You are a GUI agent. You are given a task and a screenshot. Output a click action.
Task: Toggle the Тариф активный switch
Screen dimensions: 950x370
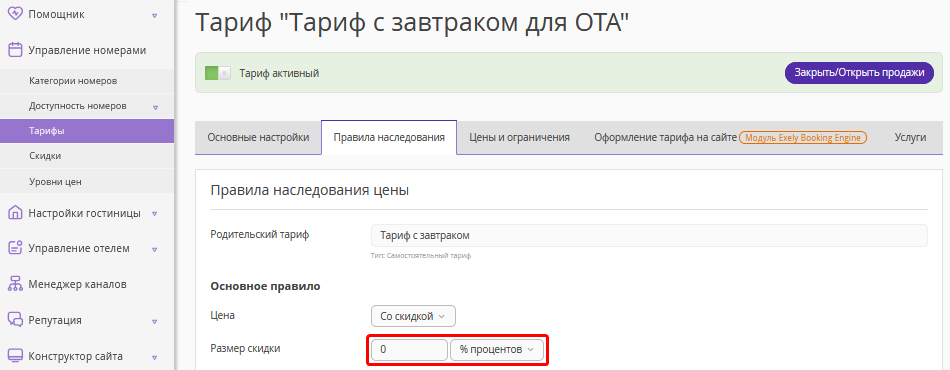pos(218,73)
